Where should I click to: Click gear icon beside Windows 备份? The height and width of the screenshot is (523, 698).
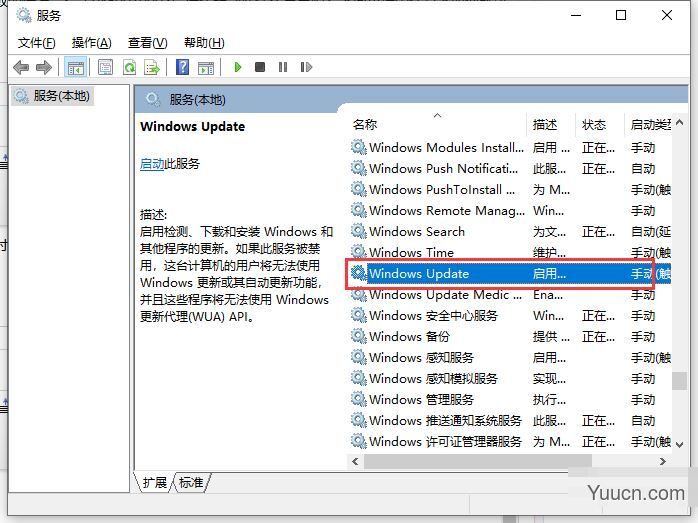pyautogui.click(x=358, y=336)
